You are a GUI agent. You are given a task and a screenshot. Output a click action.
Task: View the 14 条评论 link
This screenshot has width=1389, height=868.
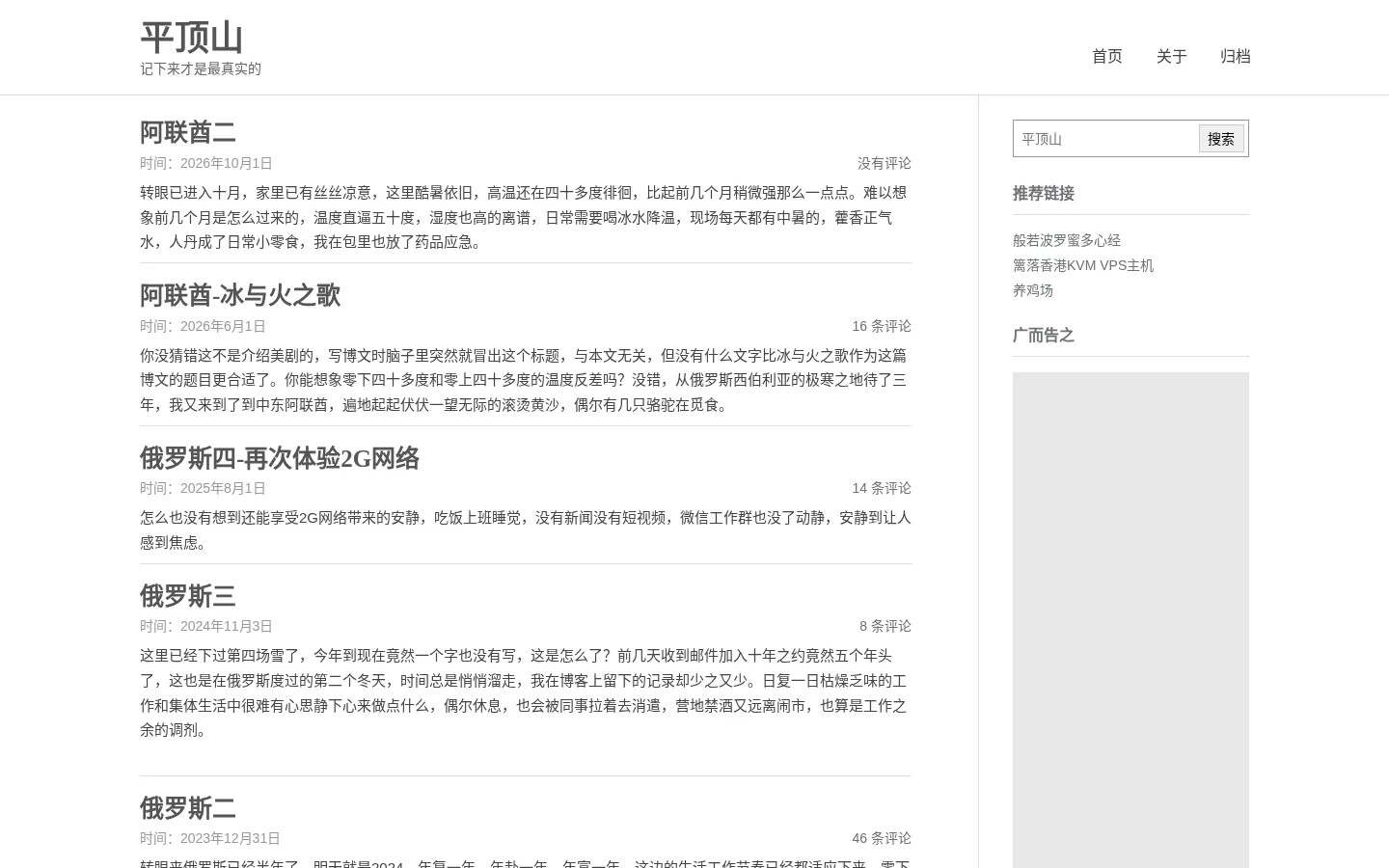[x=882, y=488]
